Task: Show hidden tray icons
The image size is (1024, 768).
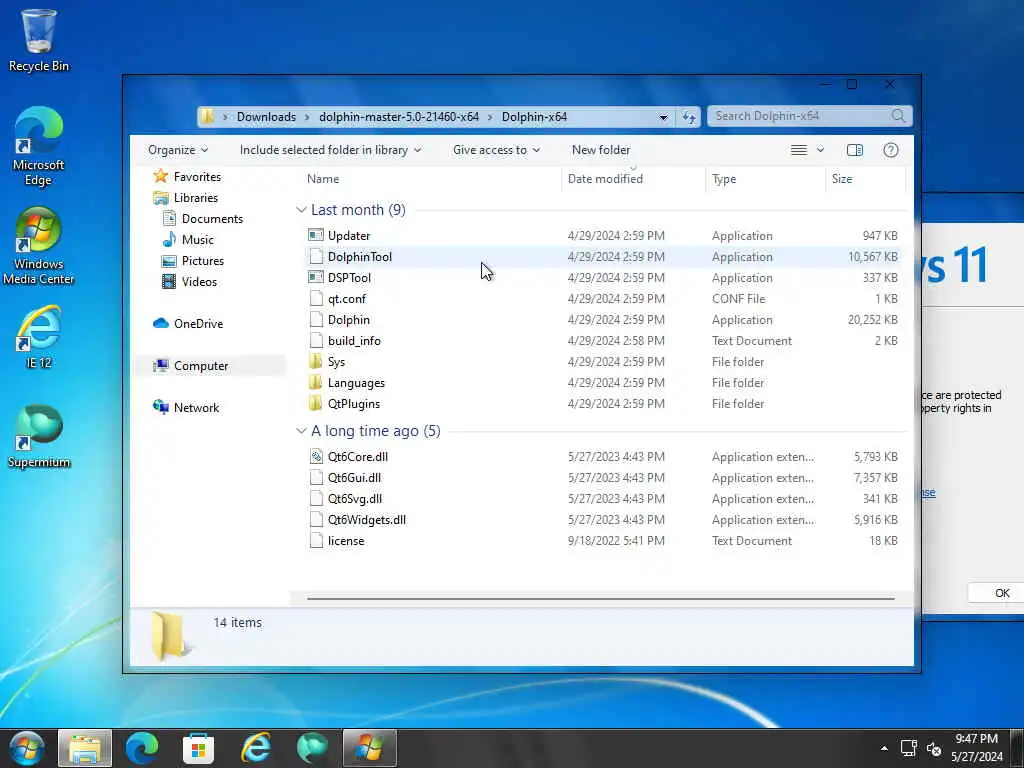Action: [x=884, y=748]
